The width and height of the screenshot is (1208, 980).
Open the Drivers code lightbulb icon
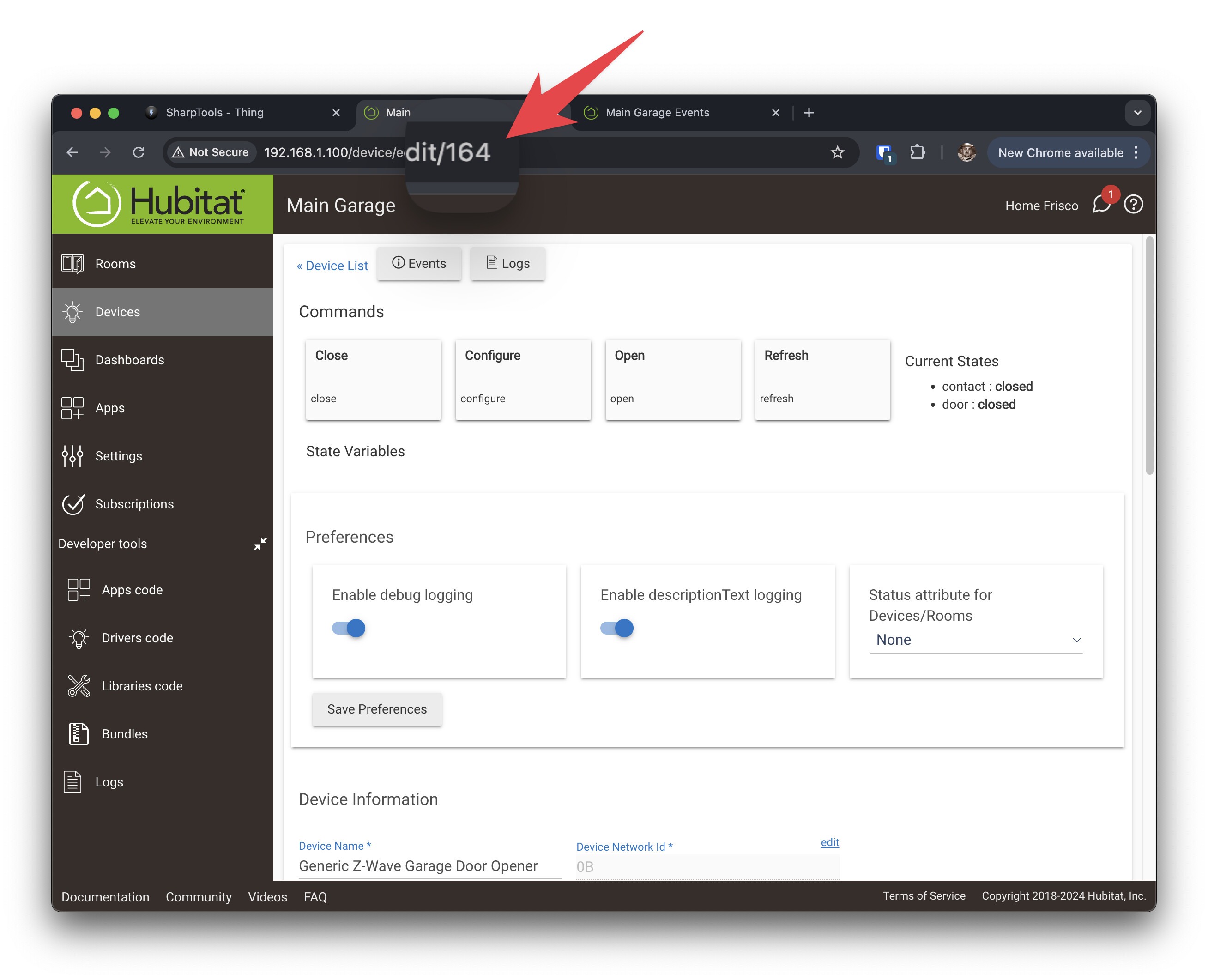click(x=79, y=638)
